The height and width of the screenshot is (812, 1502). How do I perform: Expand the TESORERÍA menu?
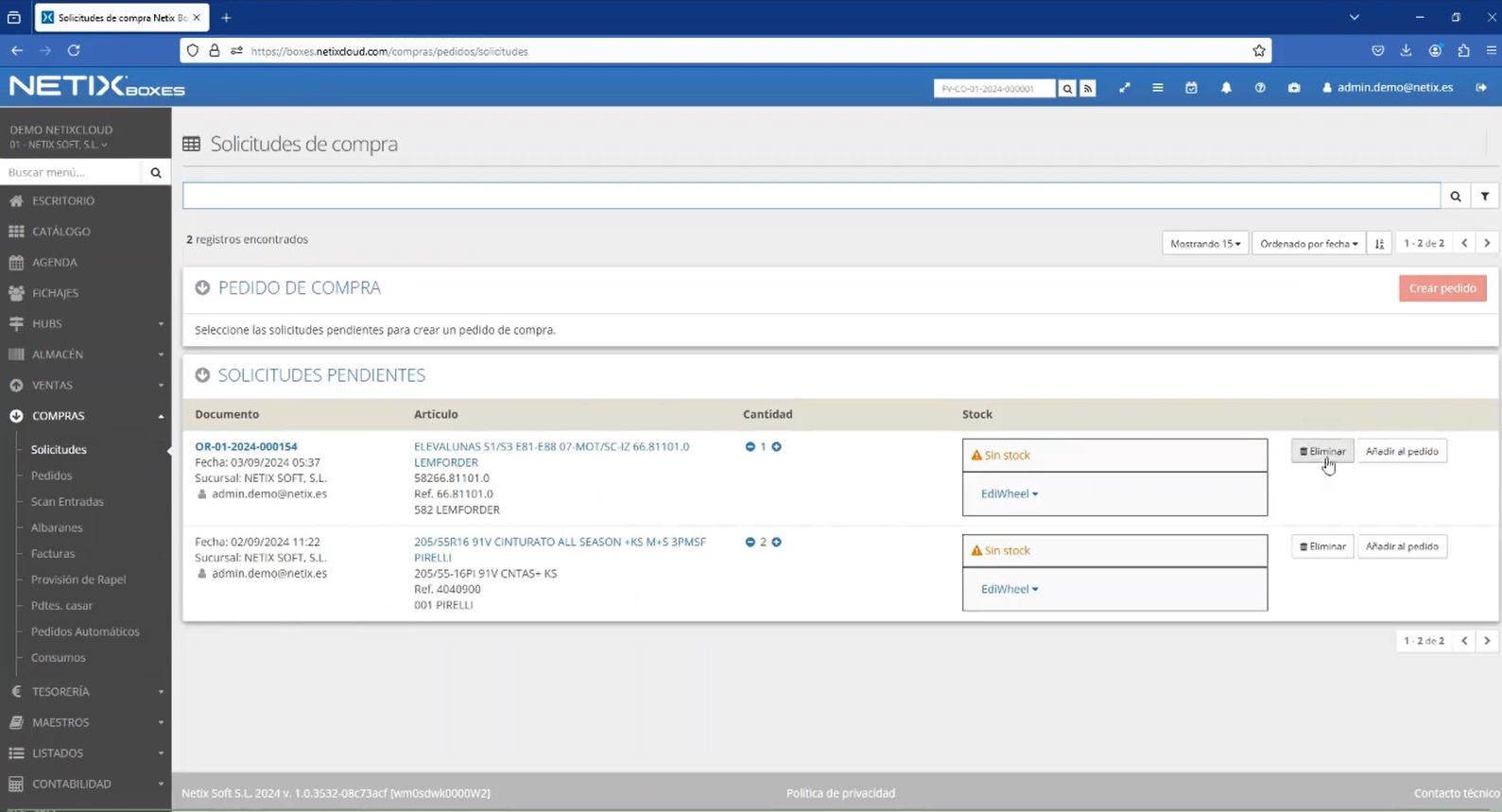pos(85,692)
